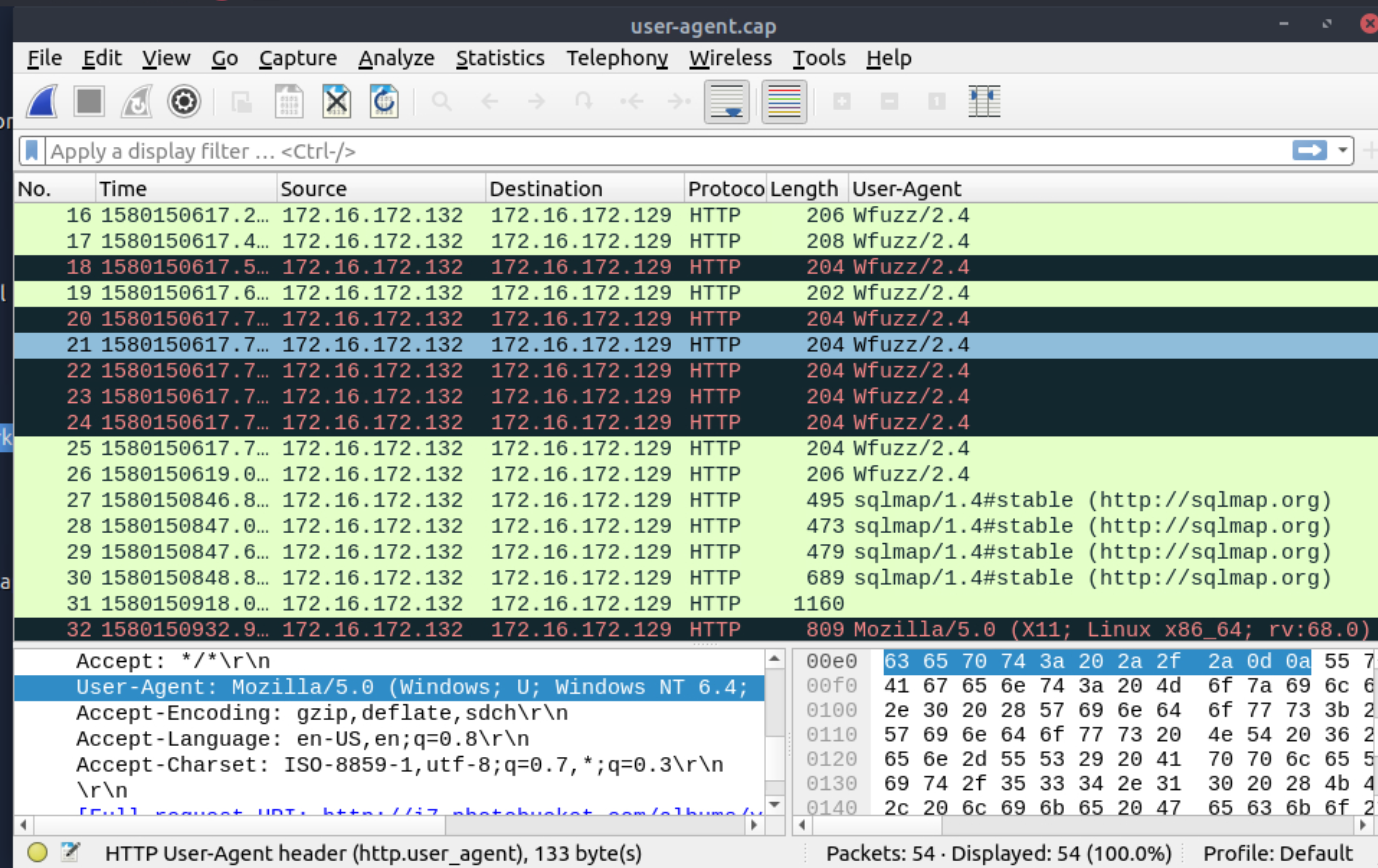Sort by Time column header
Viewport: 1378px width, 868px height.
(186, 188)
